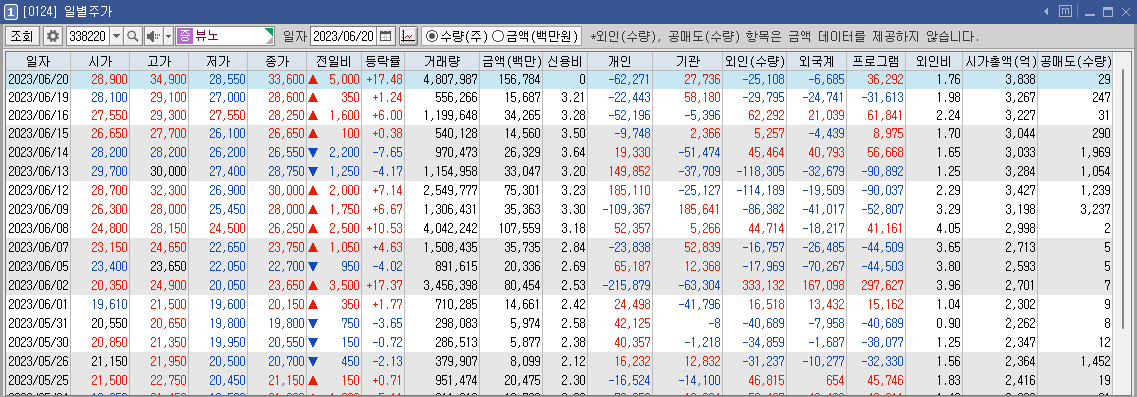The image size is (1137, 397).
Task: Click the 신용비 column header
Action: click(565, 61)
